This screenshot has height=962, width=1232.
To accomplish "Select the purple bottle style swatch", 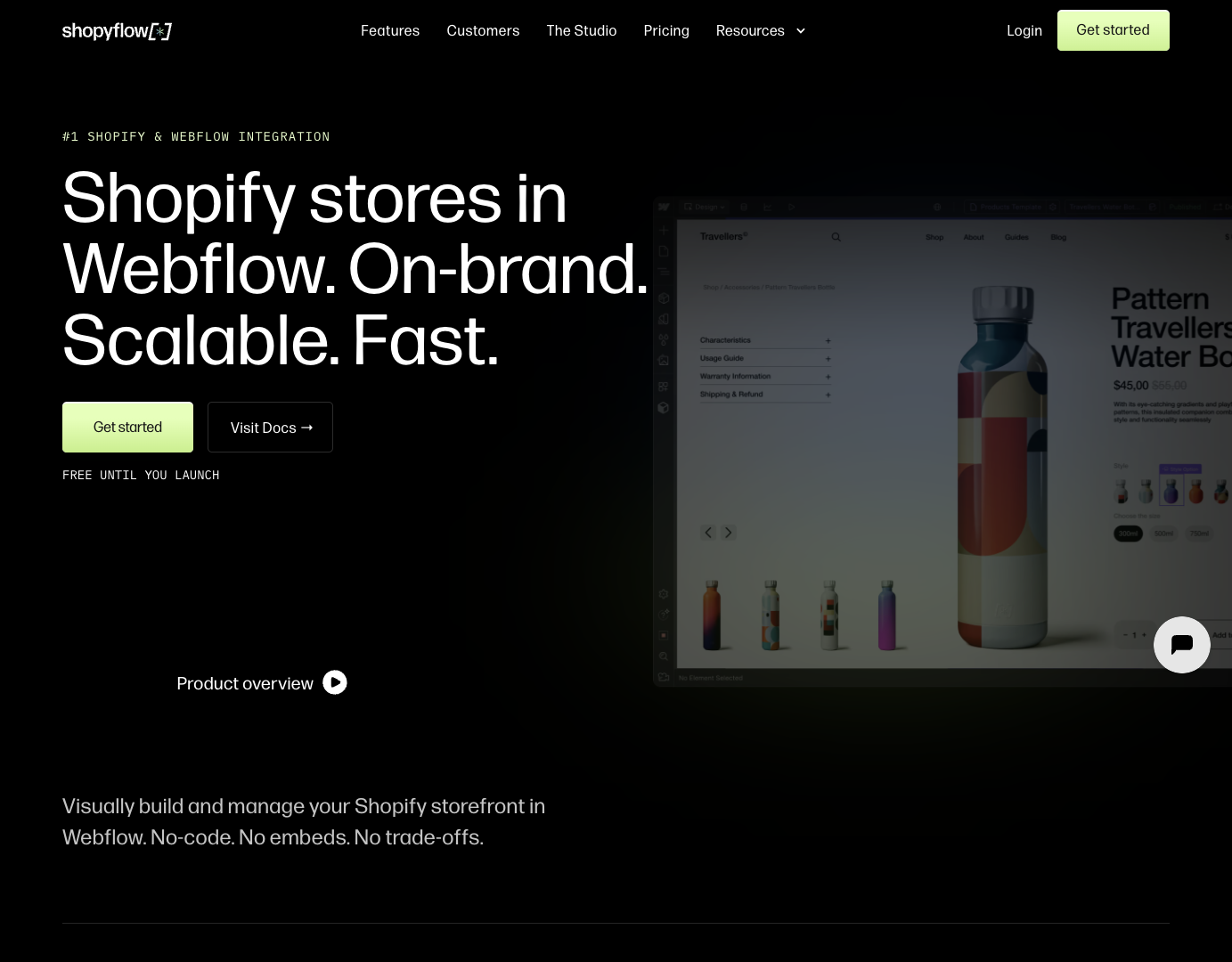I will pyautogui.click(x=1171, y=490).
